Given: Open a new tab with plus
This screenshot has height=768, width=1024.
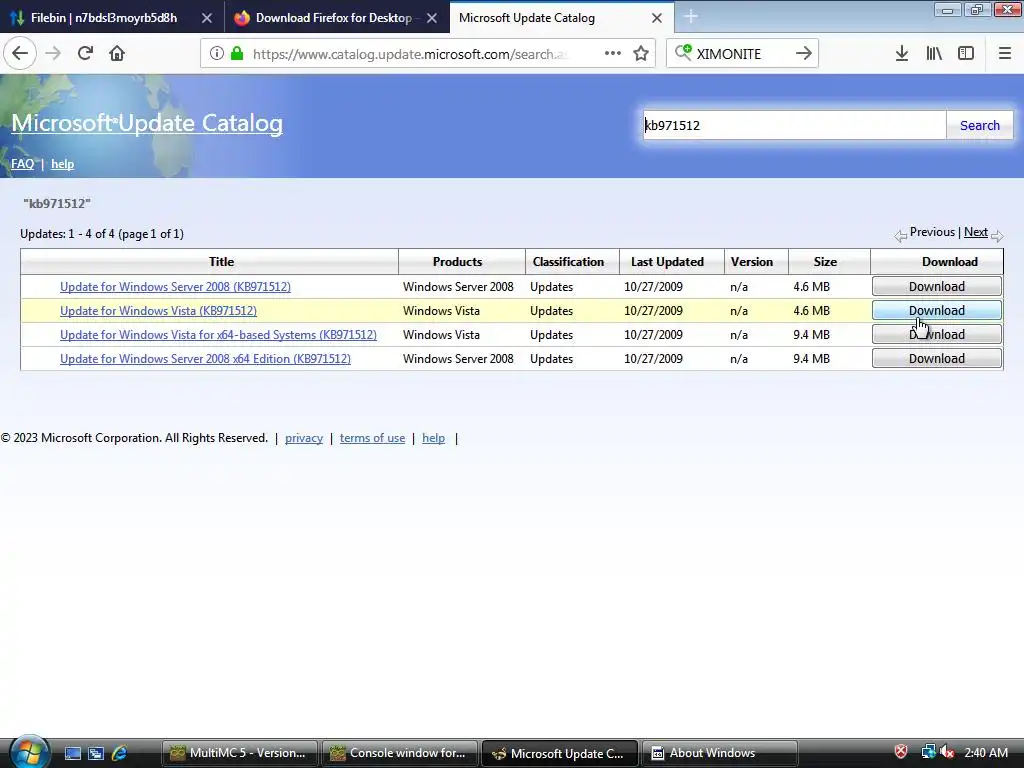Looking at the screenshot, I should pyautogui.click(x=691, y=17).
